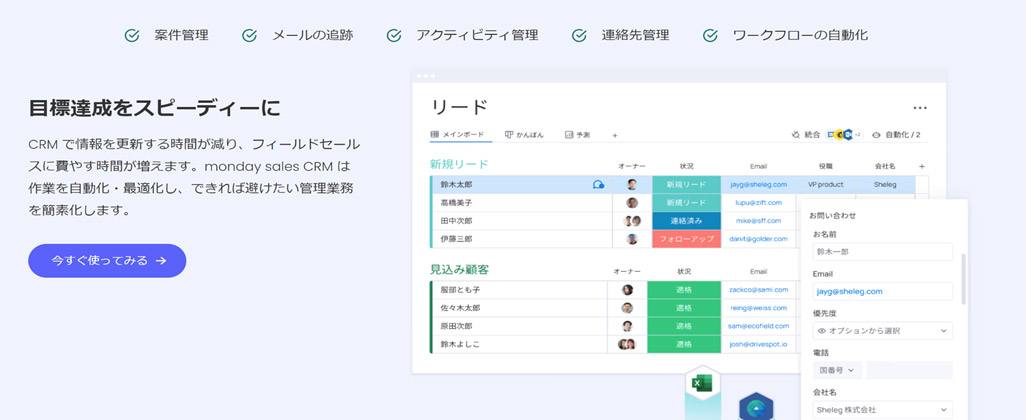Image resolution: width=1026 pixels, height=420 pixels.
Task: Click the Sheleg company cell
Action: (x=885, y=184)
